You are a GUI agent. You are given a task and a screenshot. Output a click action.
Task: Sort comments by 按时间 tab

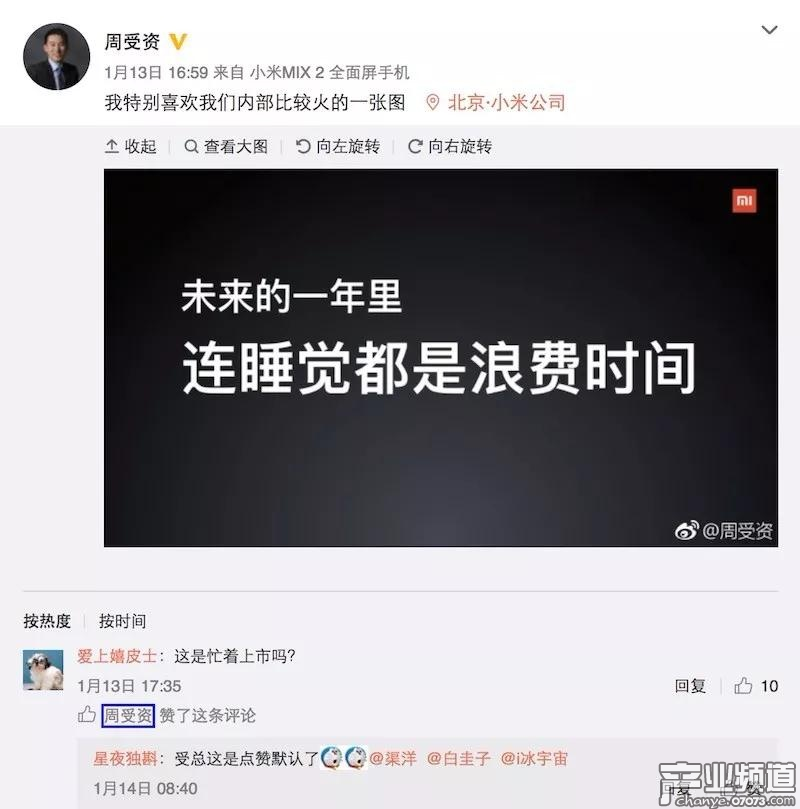[122, 621]
